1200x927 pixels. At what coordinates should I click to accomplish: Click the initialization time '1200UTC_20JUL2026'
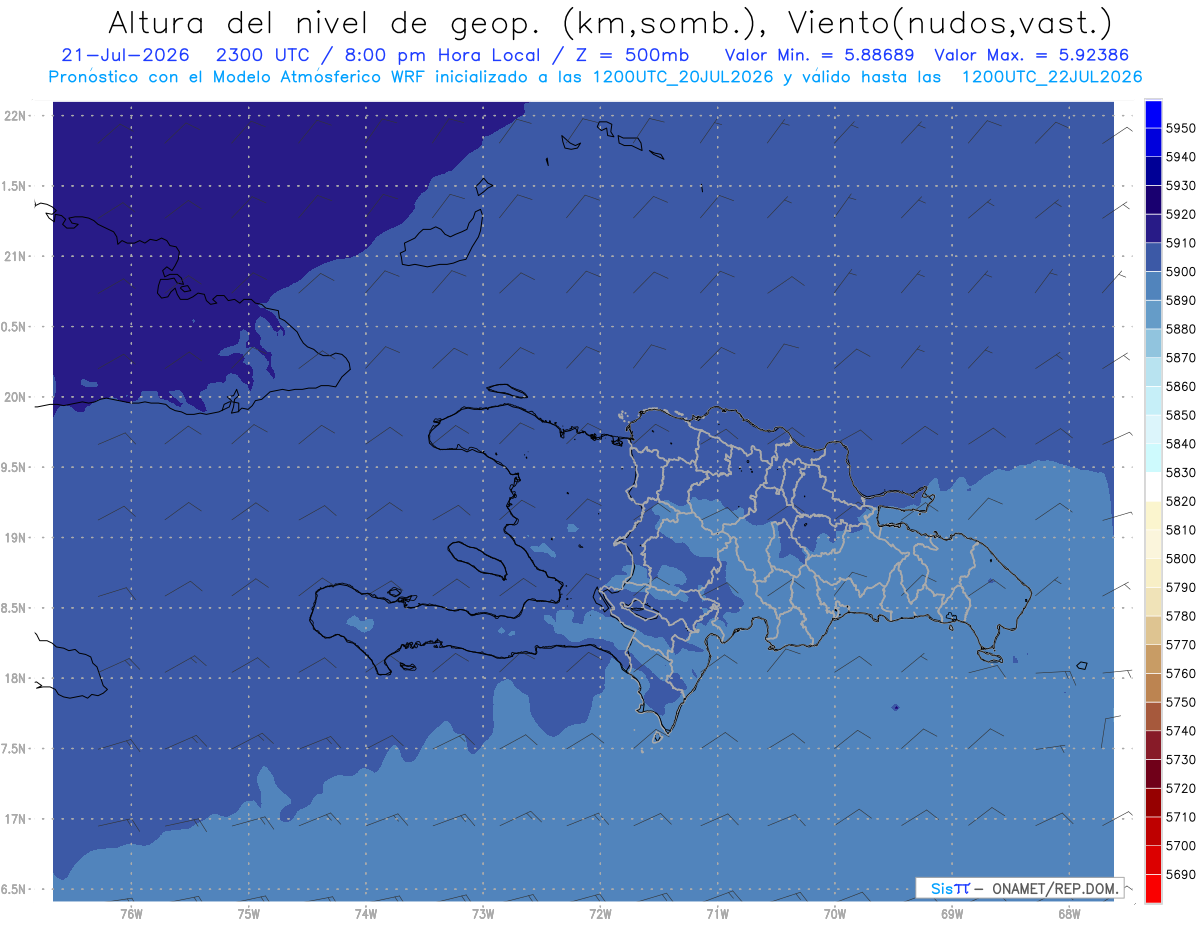[683, 77]
